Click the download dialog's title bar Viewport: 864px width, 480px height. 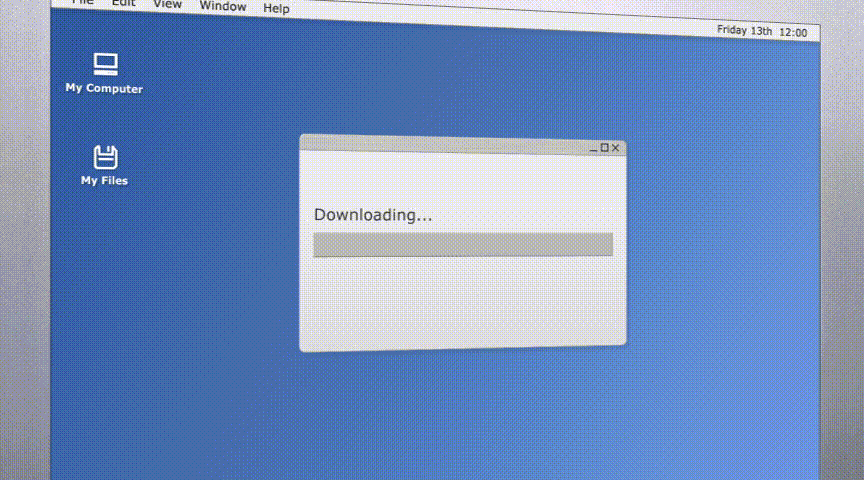click(x=440, y=143)
